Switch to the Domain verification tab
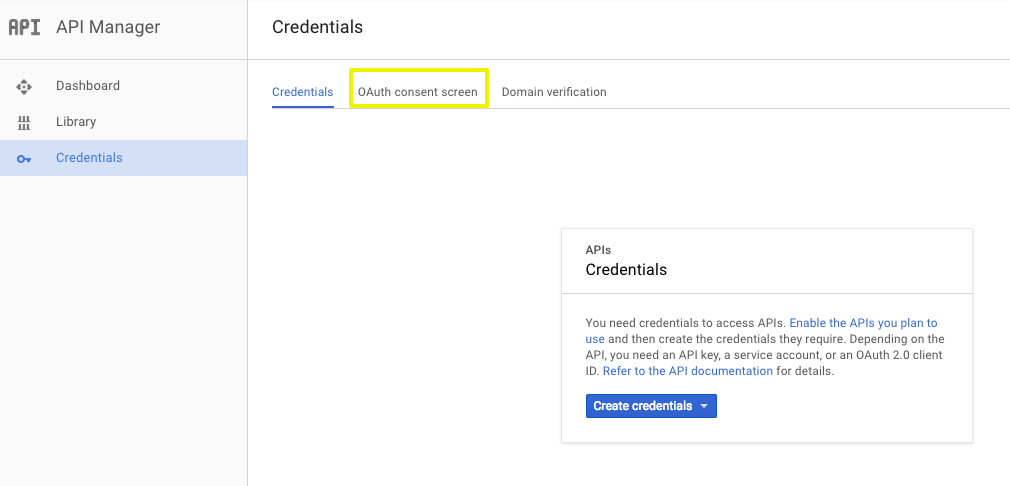This screenshot has height=486, width=1010. click(554, 92)
